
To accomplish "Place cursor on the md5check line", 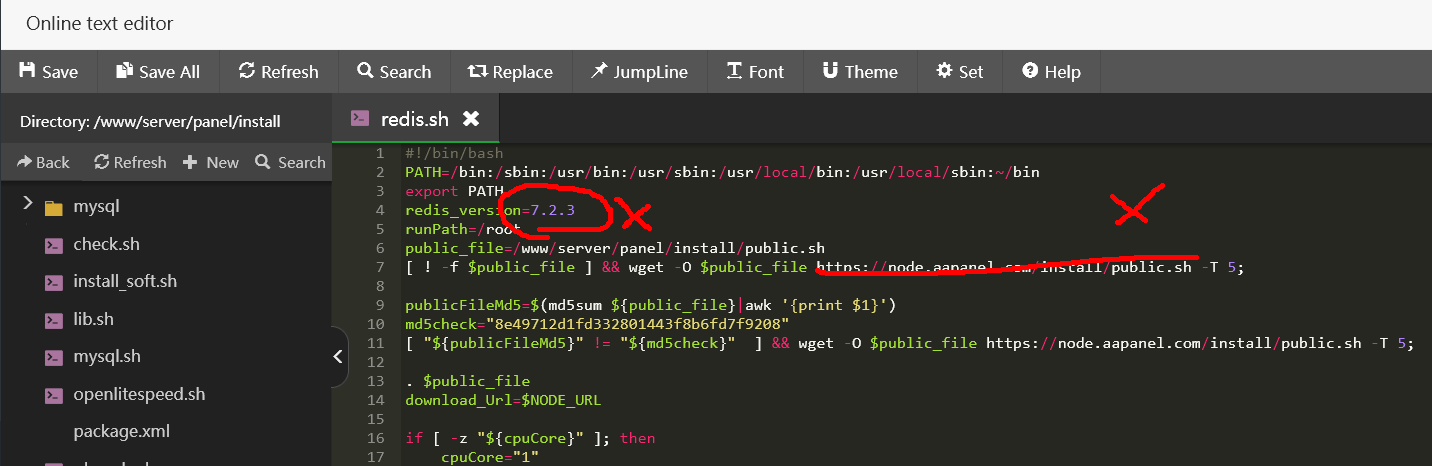I will point(597,324).
